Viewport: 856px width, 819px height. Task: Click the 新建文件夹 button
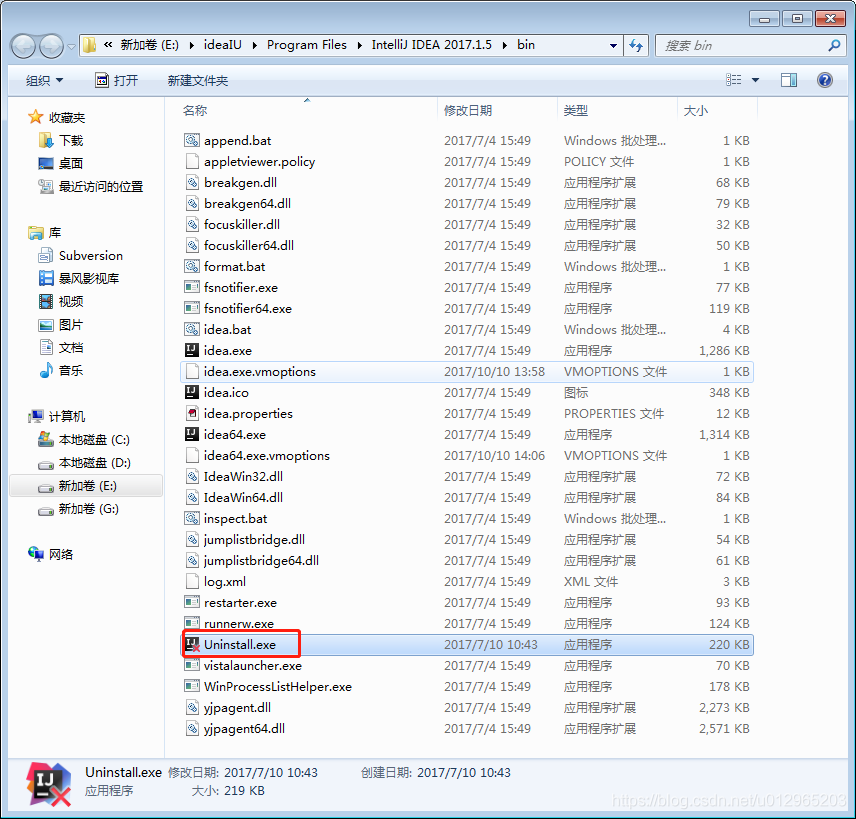click(198, 81)
